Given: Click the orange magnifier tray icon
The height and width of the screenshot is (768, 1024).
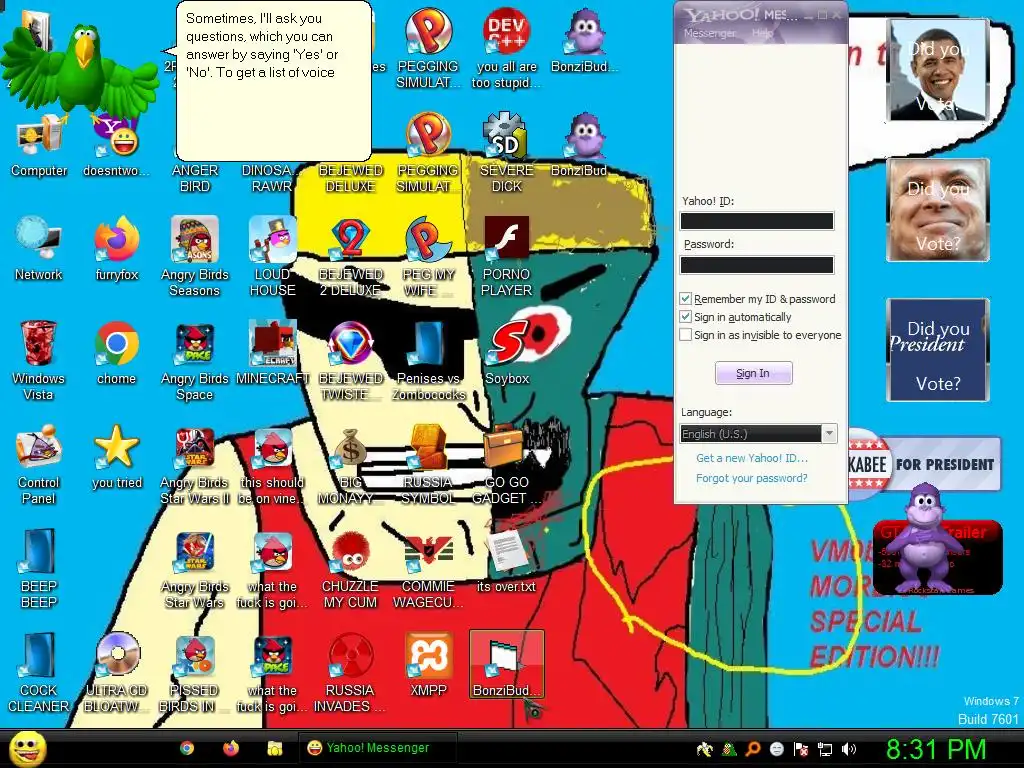Looking at the screenshot, I should (752, 749).
